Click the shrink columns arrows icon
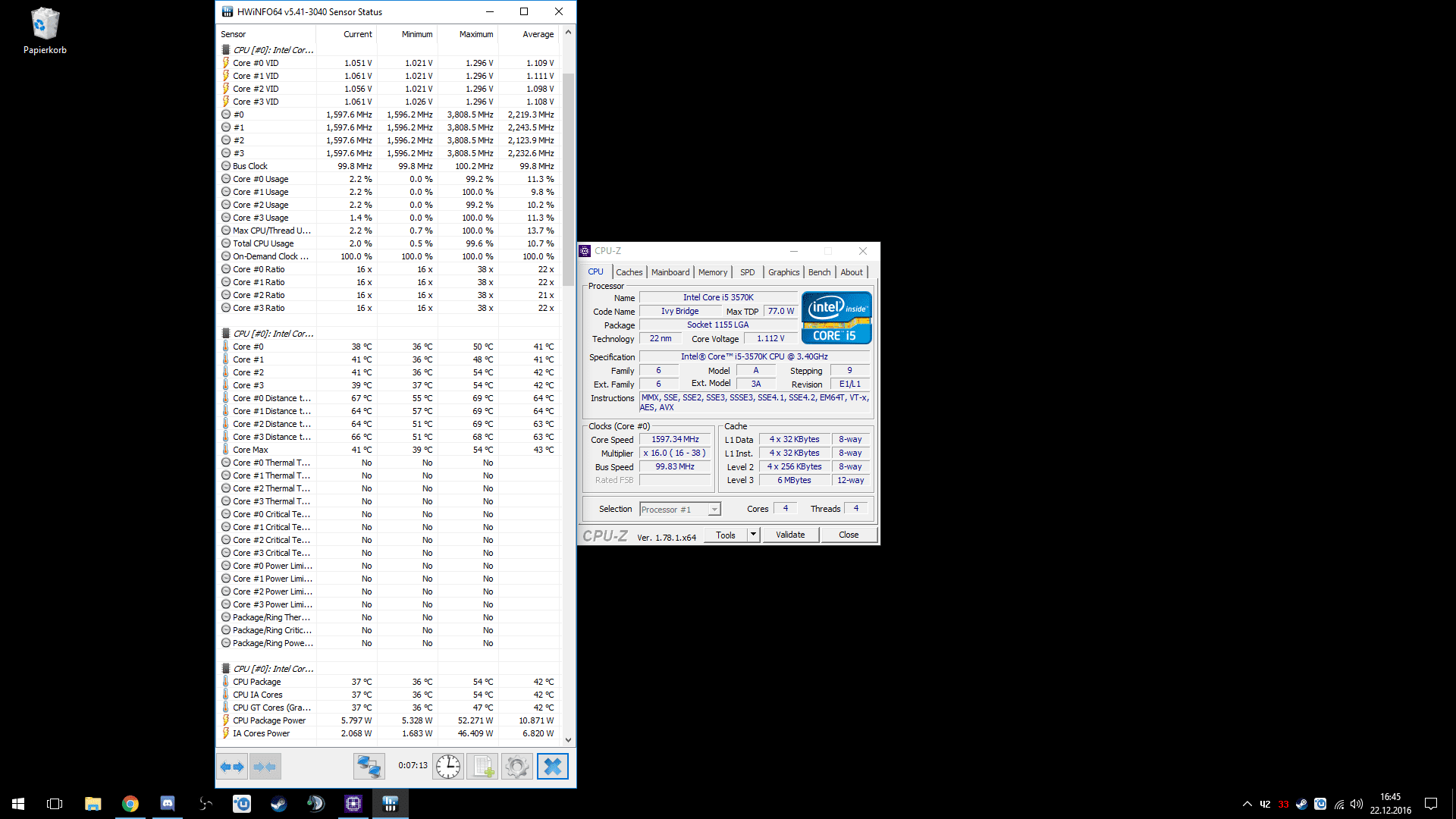Screen dimensions: 1456x819 tap(265, 767)
